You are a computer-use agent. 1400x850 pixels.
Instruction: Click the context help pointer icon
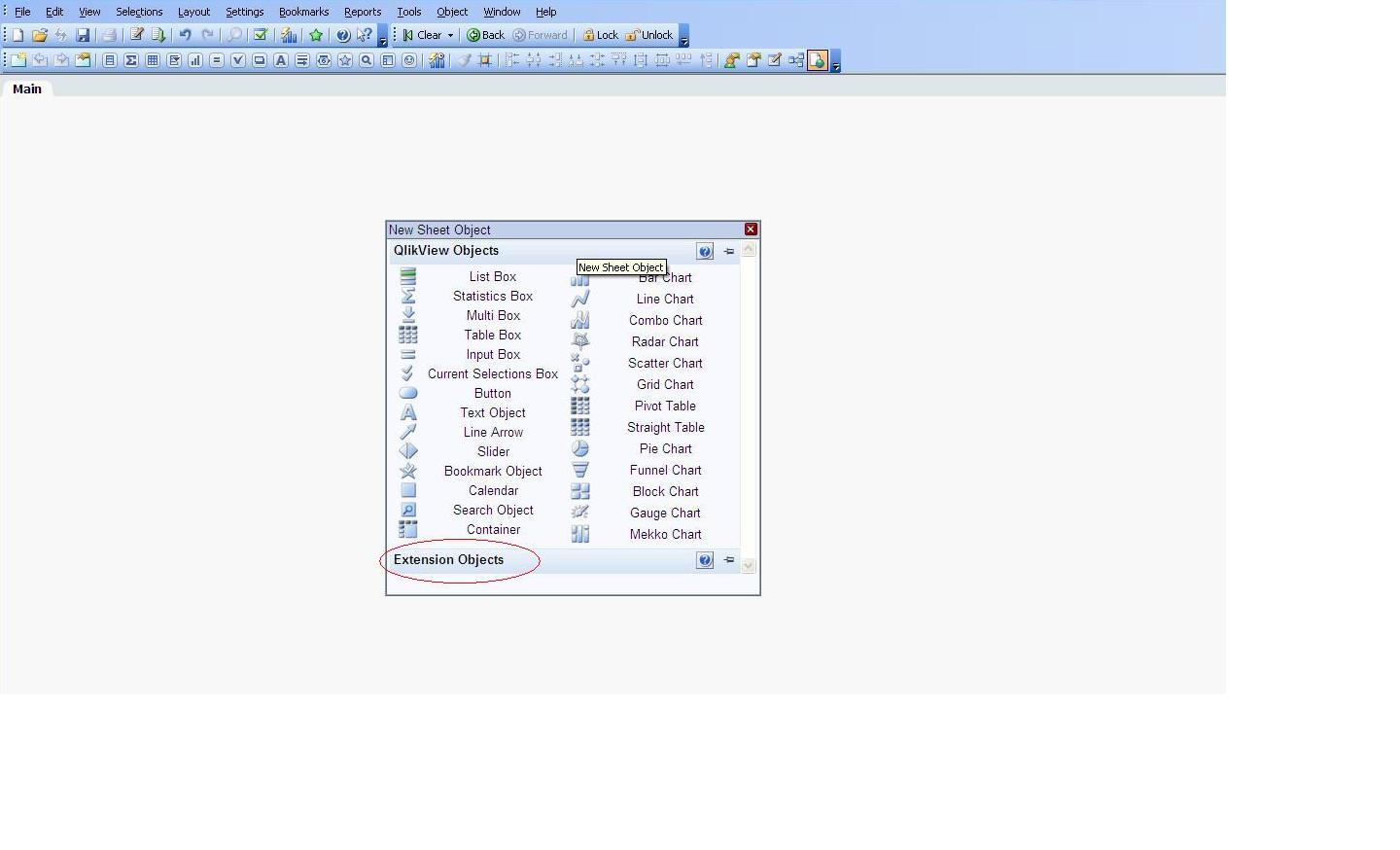pos(365,35)
